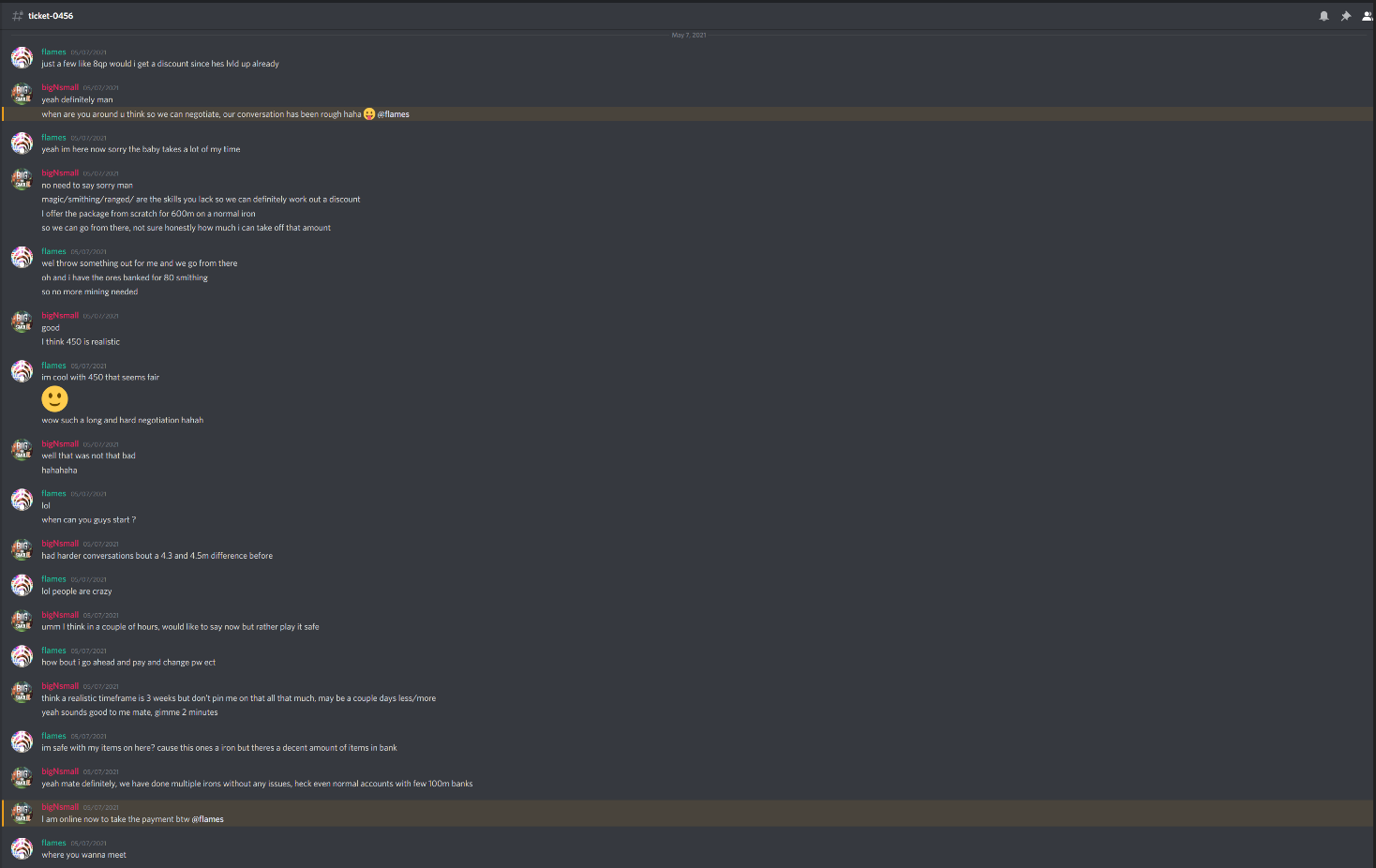Viewport: 1376px width, 868px height.
Task: Click timestamp next to flames on first message
Action: tap(88, 52)
